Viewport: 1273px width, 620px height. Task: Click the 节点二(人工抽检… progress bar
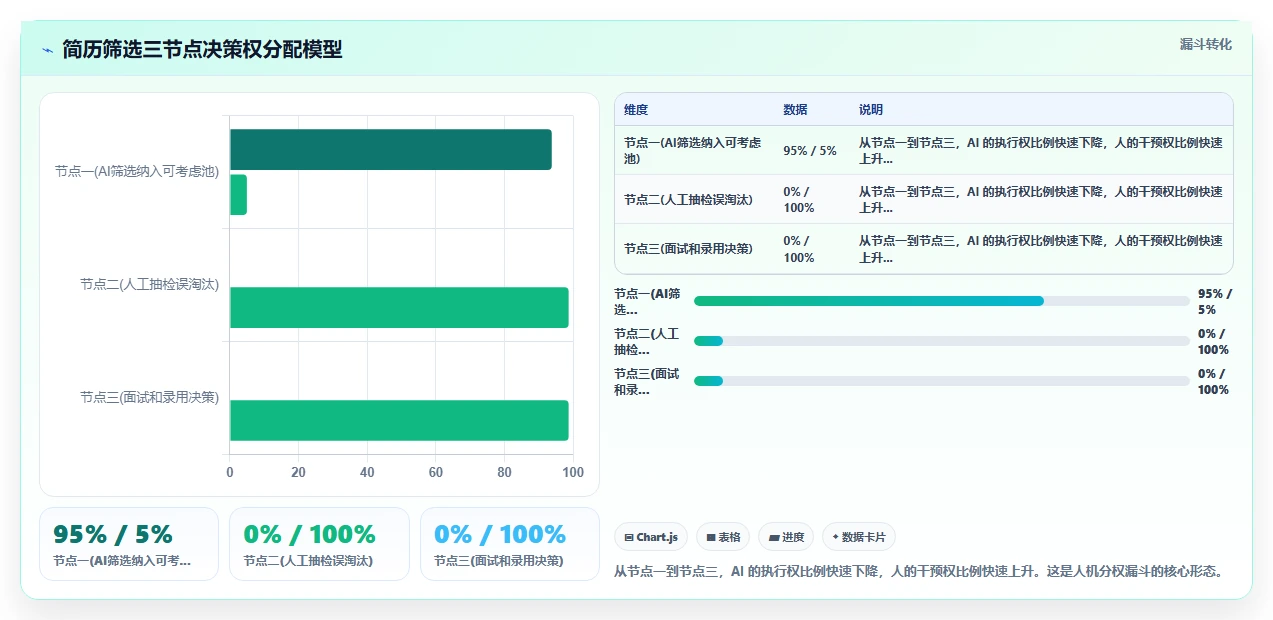[942, 341]
